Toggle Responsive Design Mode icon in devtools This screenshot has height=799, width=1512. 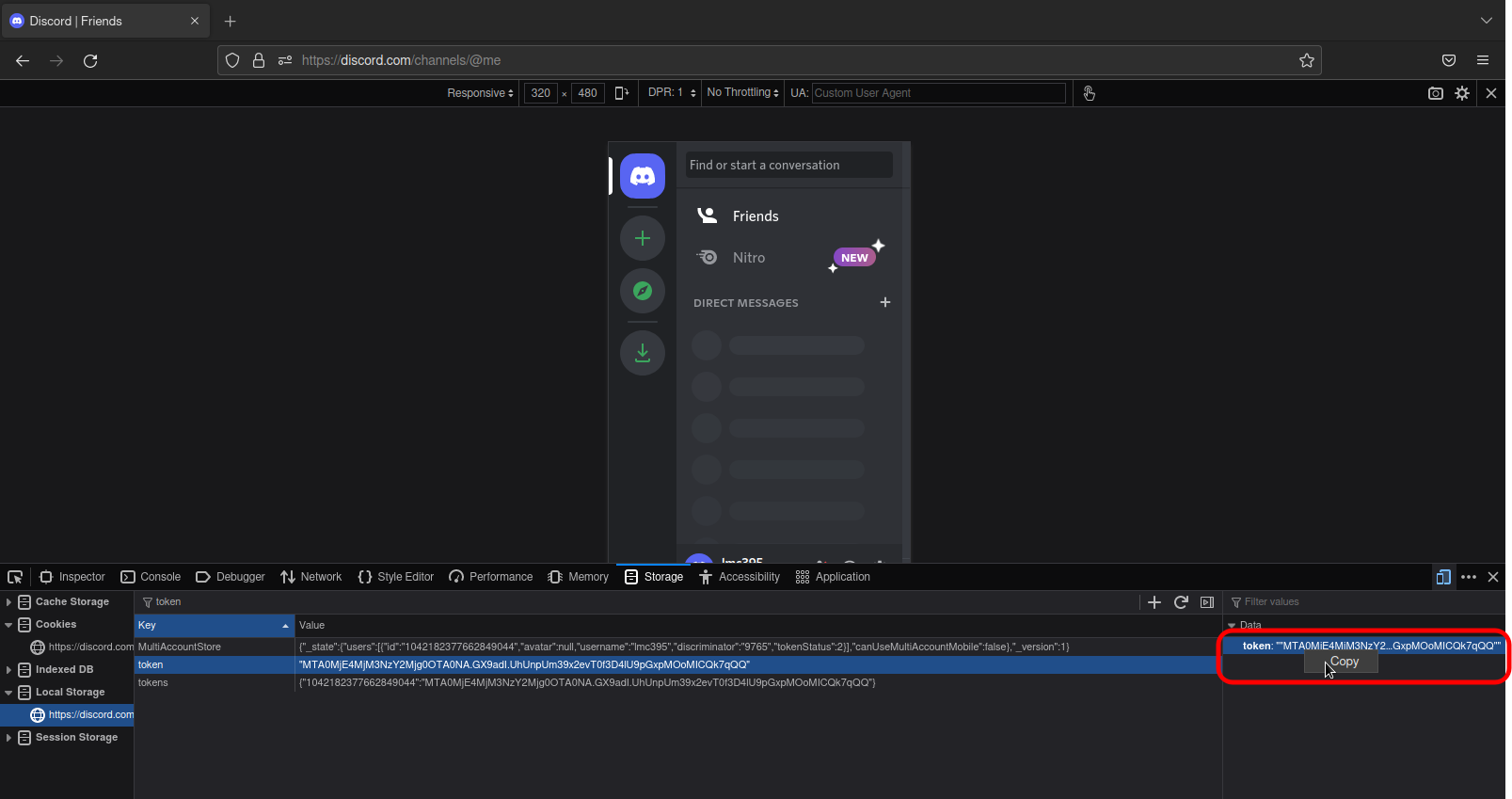coord(1443,577)
